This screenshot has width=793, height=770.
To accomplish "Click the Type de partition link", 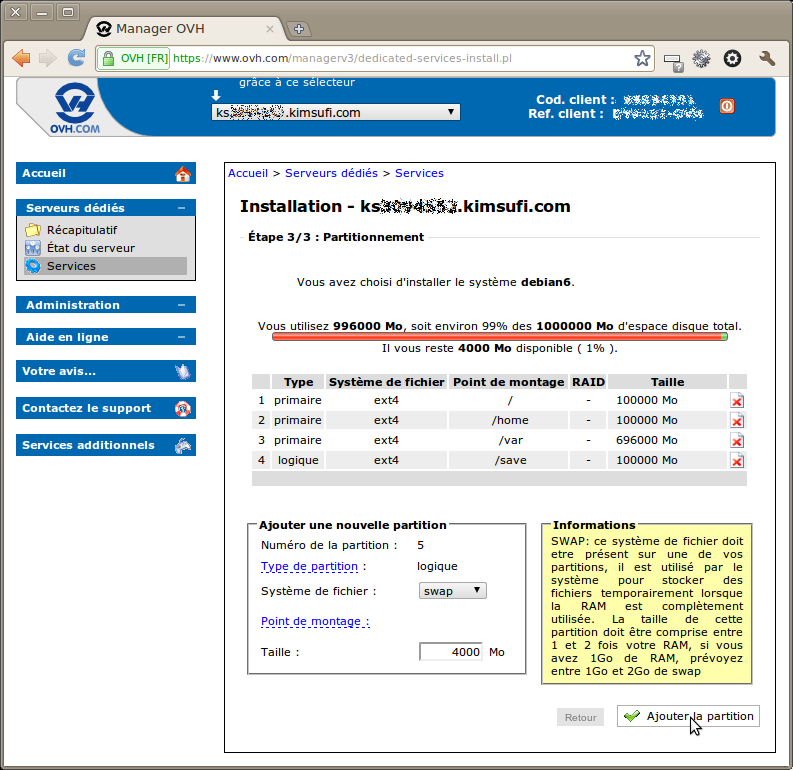I will tap(310, 566).
